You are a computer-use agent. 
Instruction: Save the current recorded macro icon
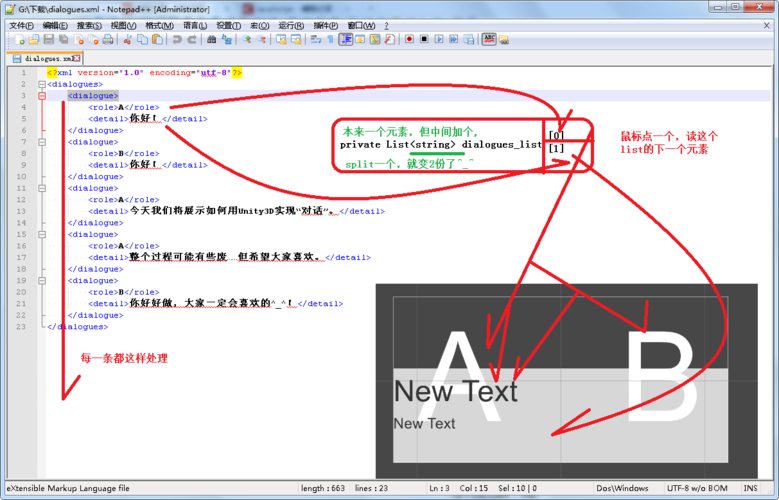(468, 39)
